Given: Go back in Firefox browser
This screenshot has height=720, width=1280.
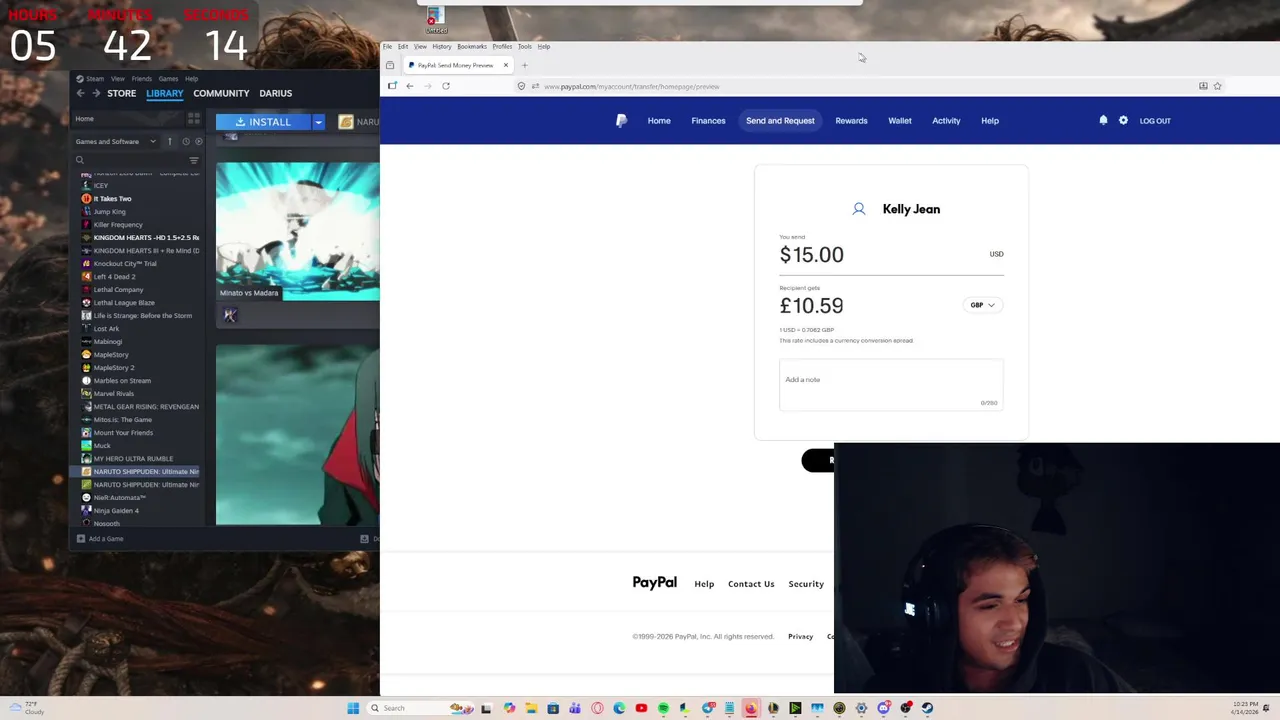Looking at the screenshot, I should [409, 86].
